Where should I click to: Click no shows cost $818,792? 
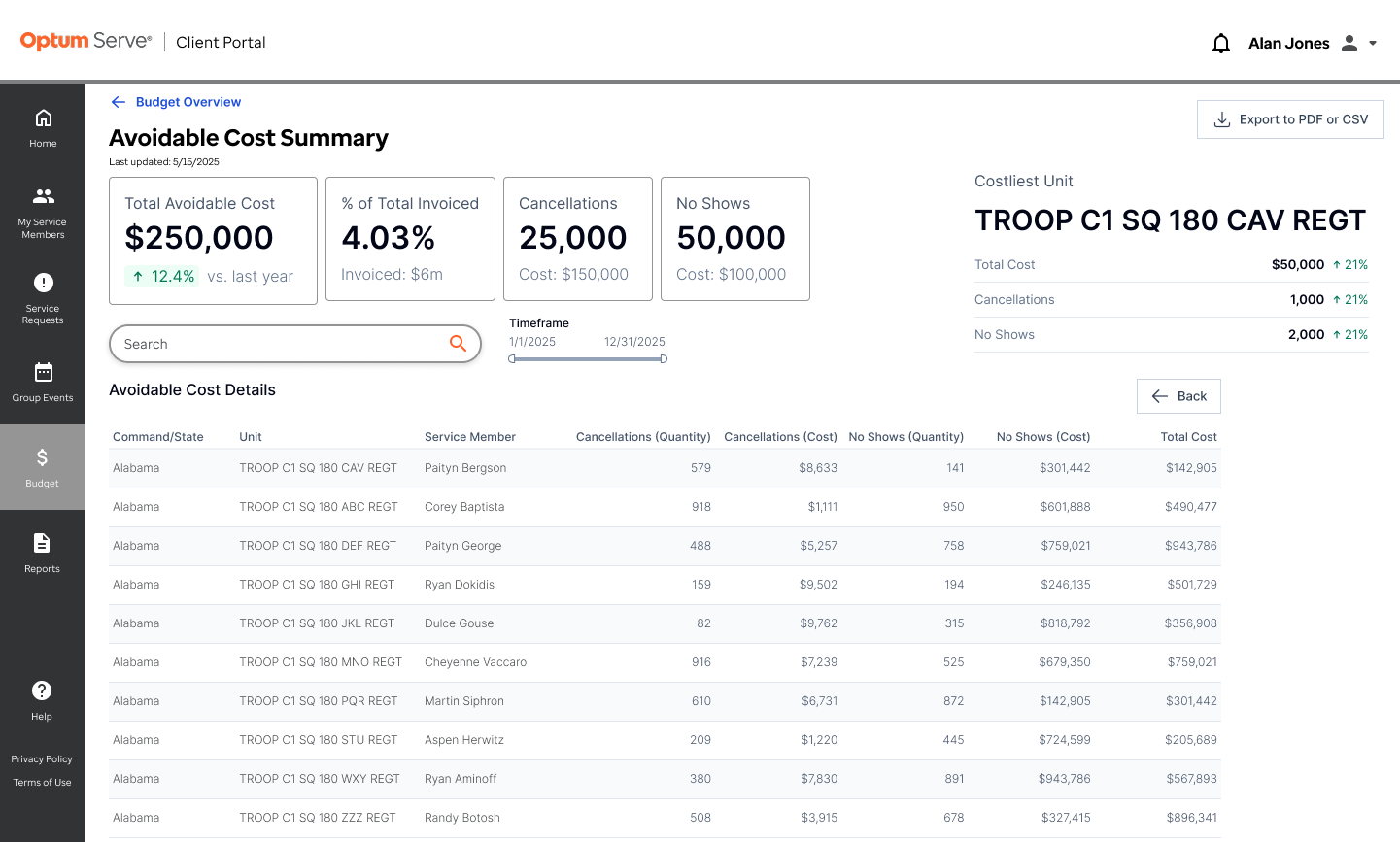tap(1065, 623)
